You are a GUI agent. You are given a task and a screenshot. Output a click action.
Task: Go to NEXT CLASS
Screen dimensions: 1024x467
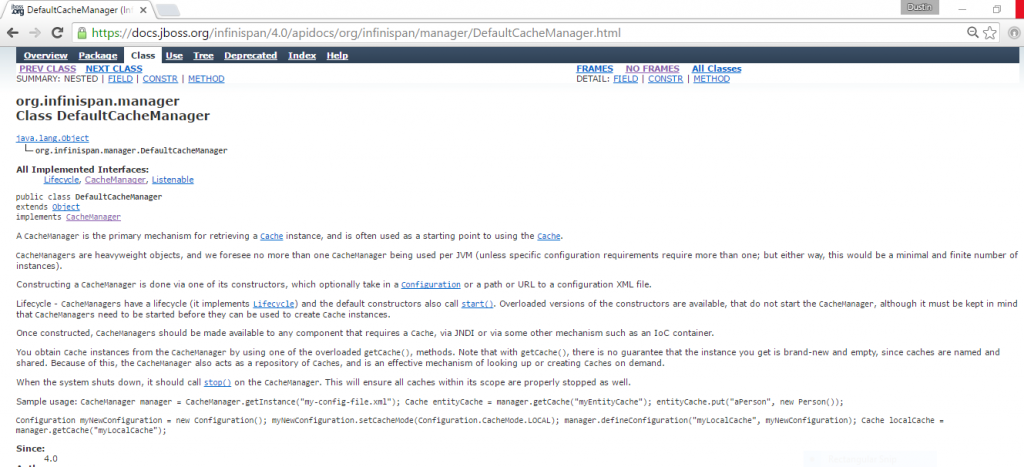[x=114, y=69]
